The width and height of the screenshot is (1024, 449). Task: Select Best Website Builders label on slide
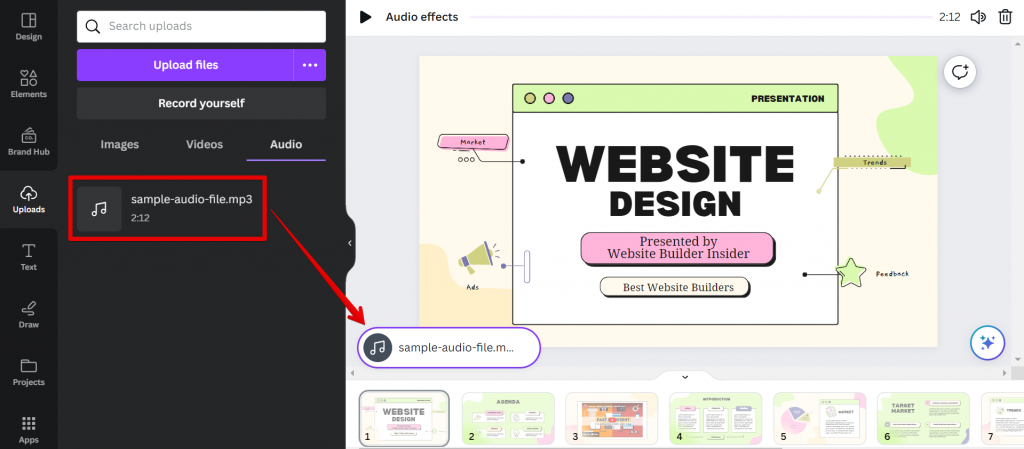pos(675,287)
